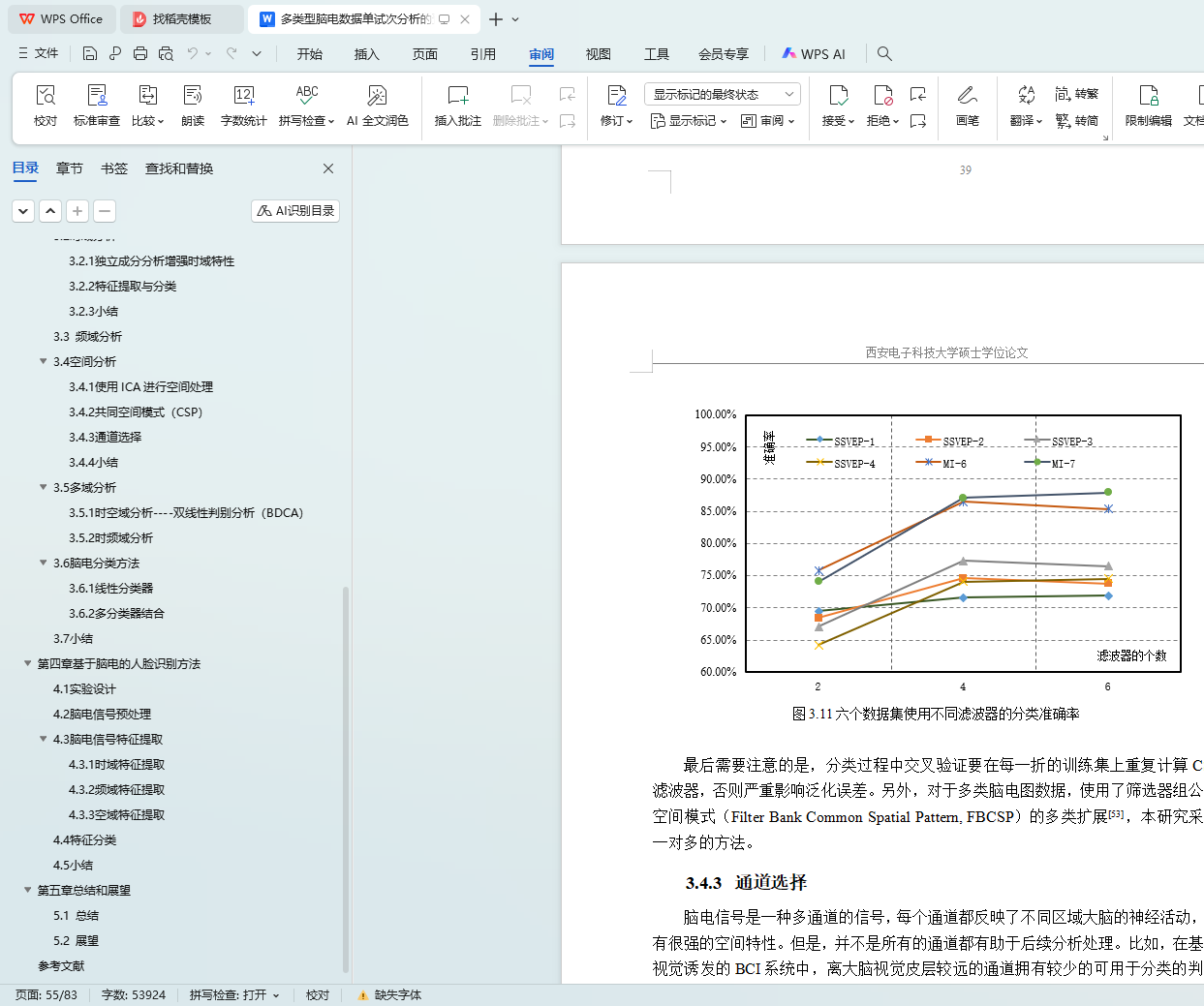Image resolution: width=1204 pixels, height=1006 pixels.
Task: Launch AI 全文润色 polishing
Action: tap(378, 106)
